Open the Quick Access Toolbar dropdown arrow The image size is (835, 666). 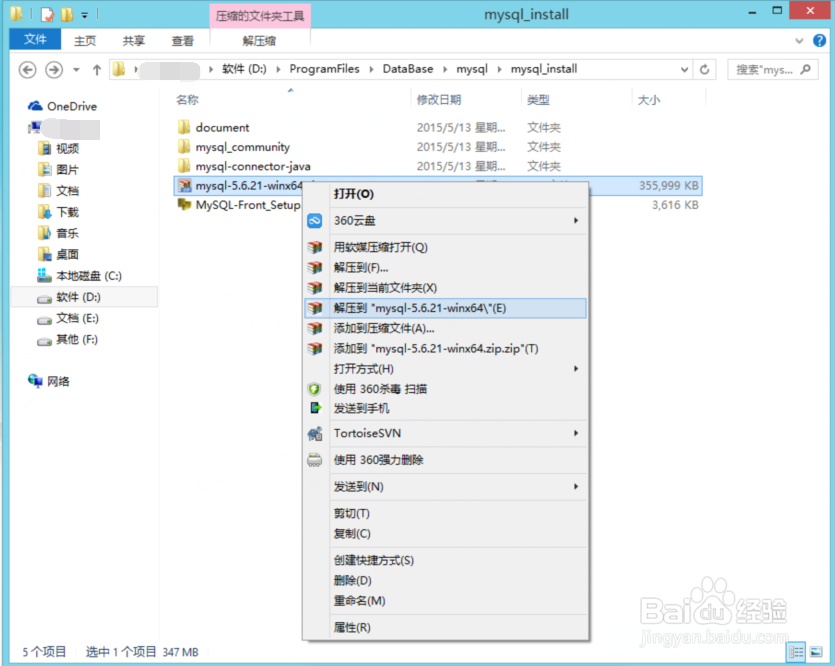click(x=82, y=13)
